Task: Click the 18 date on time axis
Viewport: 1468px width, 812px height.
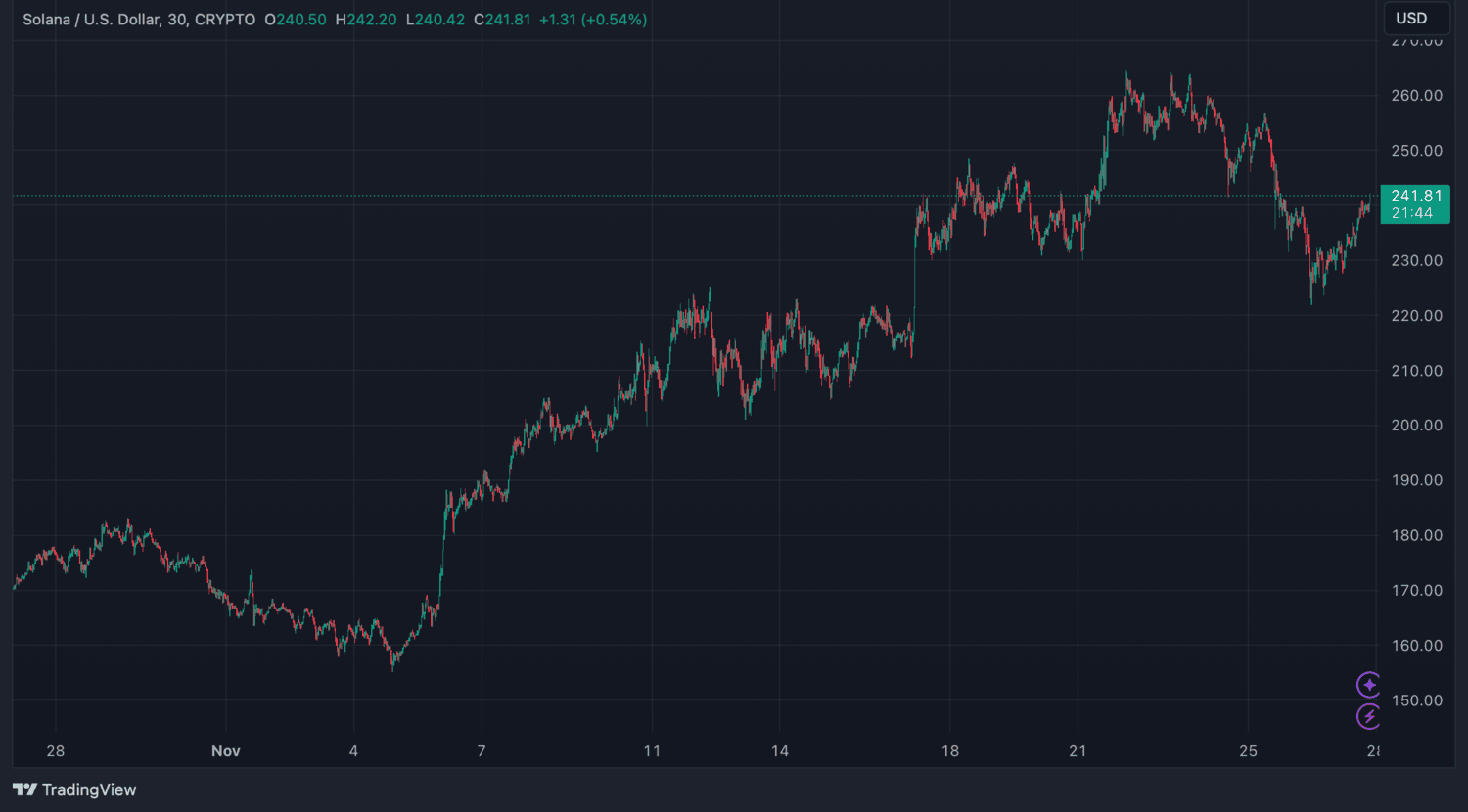Action: [x=949, y=751]
